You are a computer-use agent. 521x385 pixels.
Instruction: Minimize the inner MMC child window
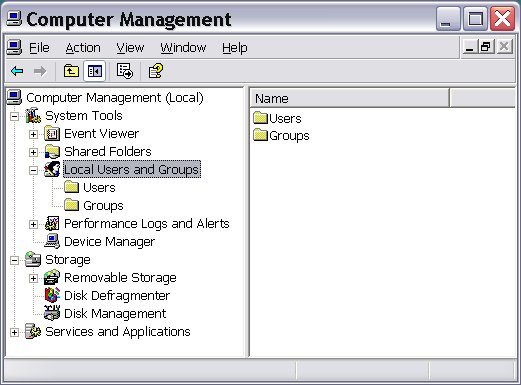470,47
